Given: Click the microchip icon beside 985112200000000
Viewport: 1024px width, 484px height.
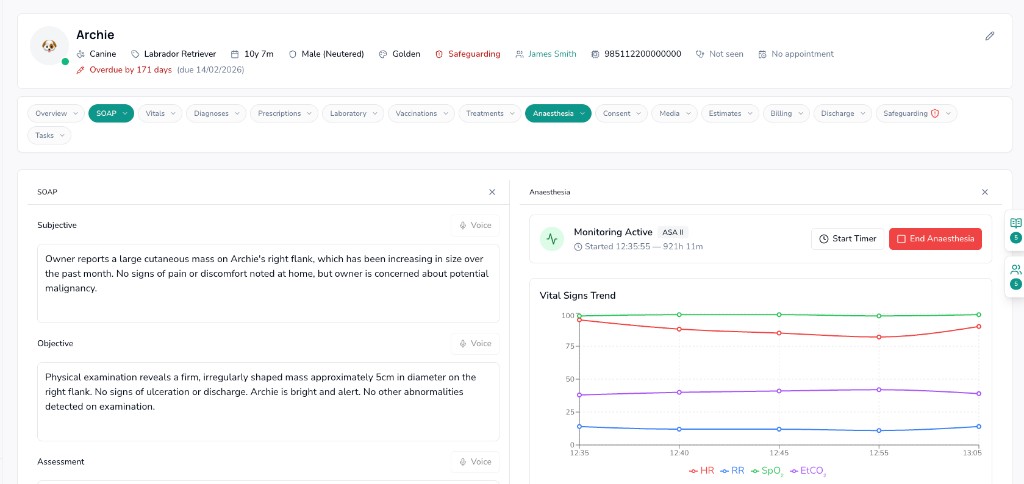Looking at the screenshot, I should coord(594,54).
